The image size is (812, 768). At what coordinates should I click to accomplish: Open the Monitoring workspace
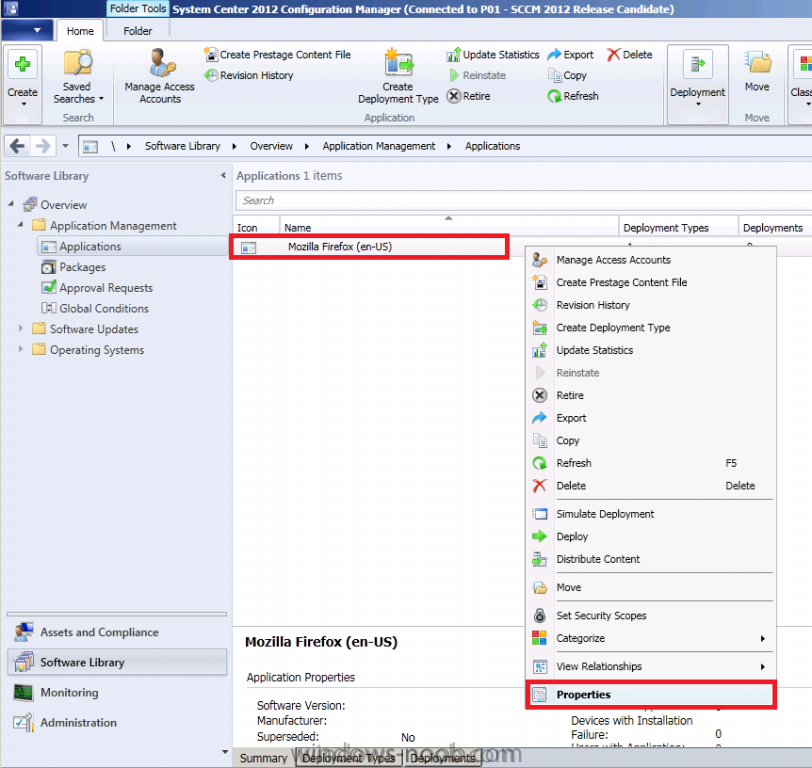click(117, 692)
